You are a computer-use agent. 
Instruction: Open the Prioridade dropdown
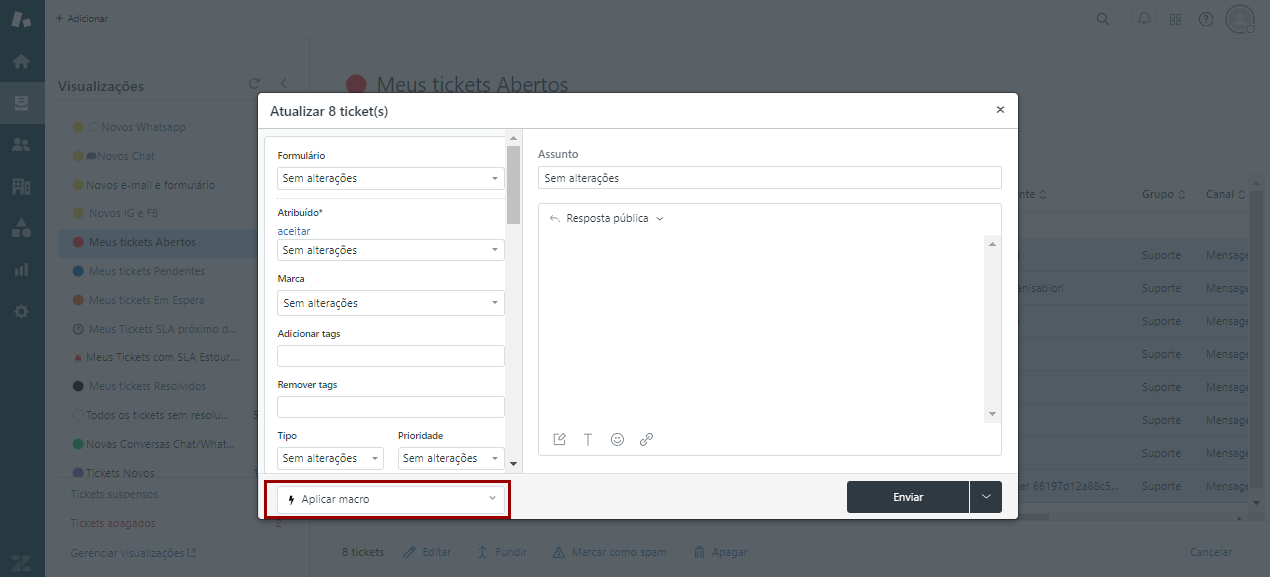(450, 458)
